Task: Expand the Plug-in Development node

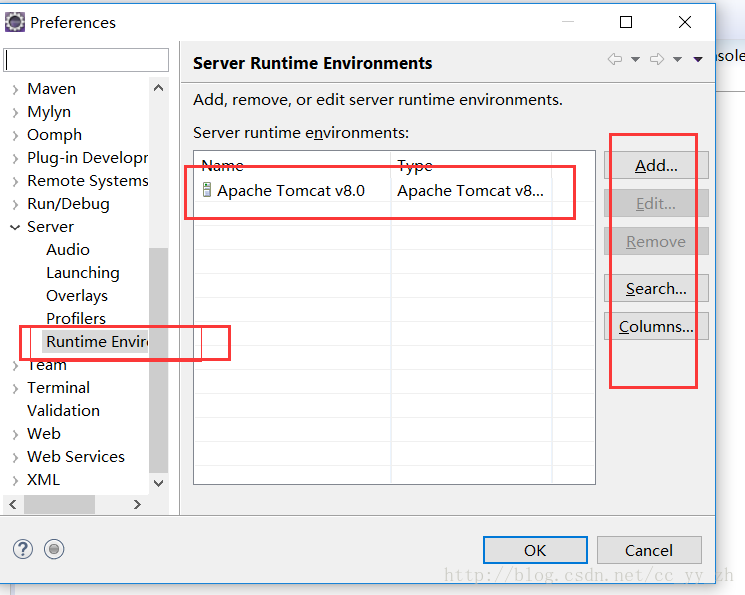Action: (x=15, y=158)
